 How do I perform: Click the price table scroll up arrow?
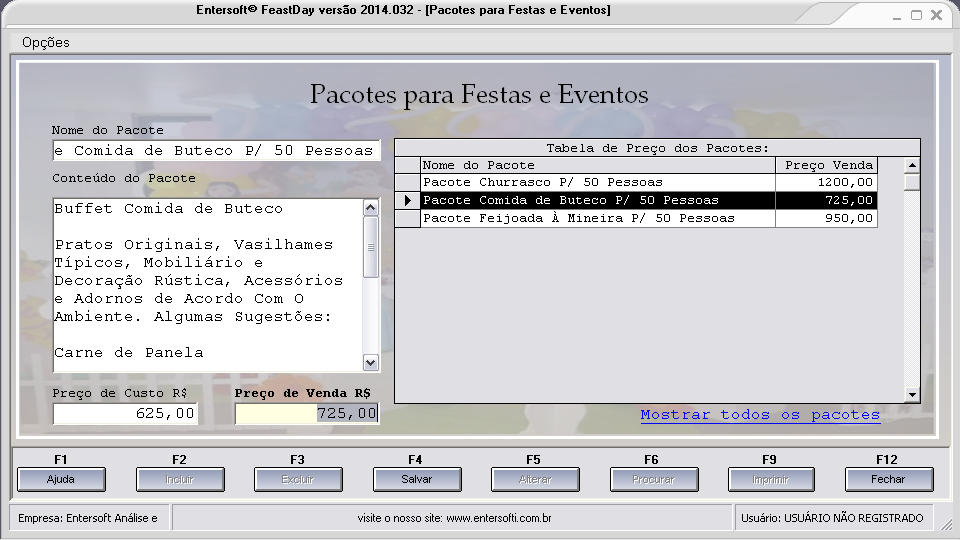[x=912, y=165]
